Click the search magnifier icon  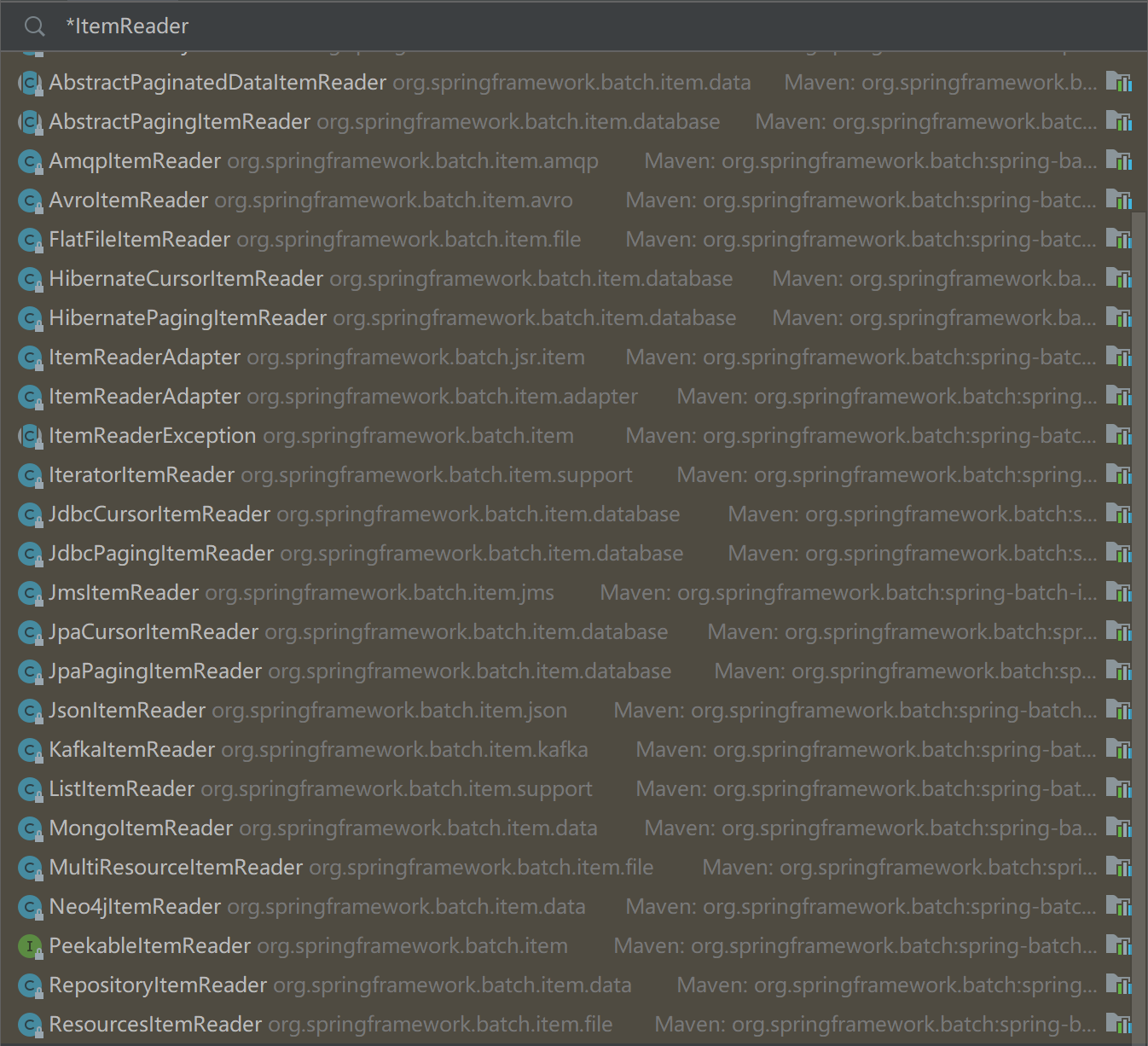[35, 26]
